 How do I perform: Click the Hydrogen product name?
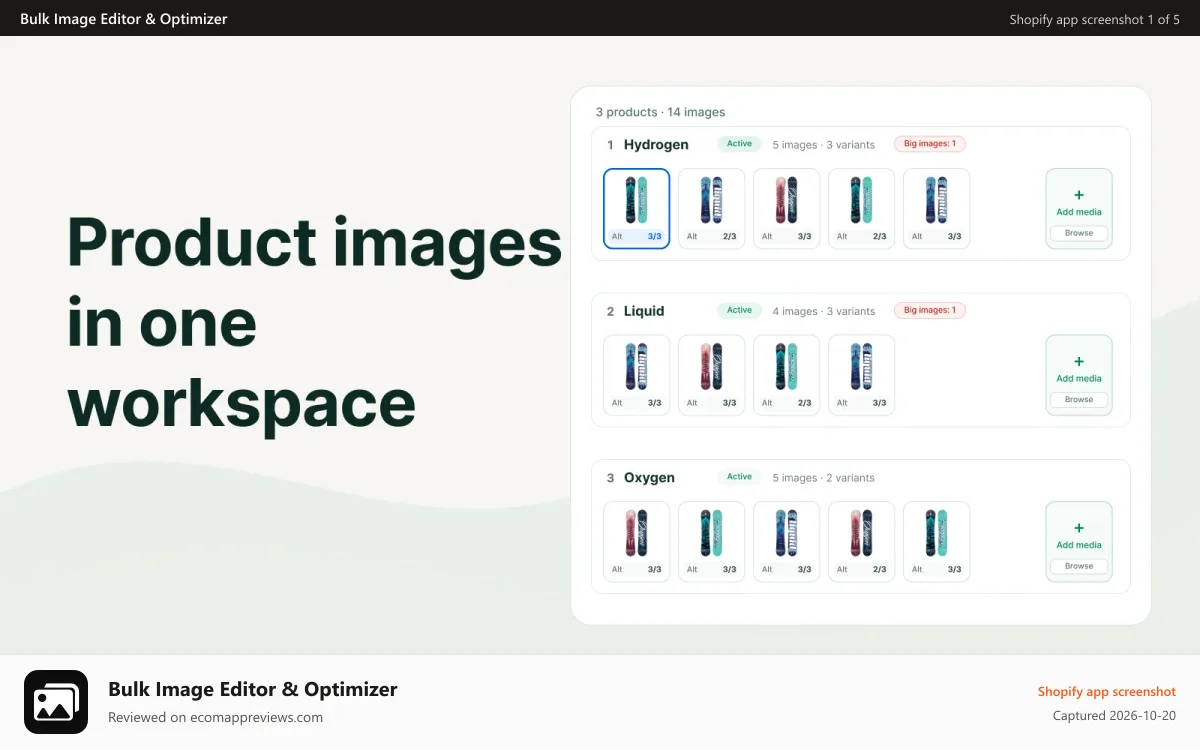(x=656, y=145)
